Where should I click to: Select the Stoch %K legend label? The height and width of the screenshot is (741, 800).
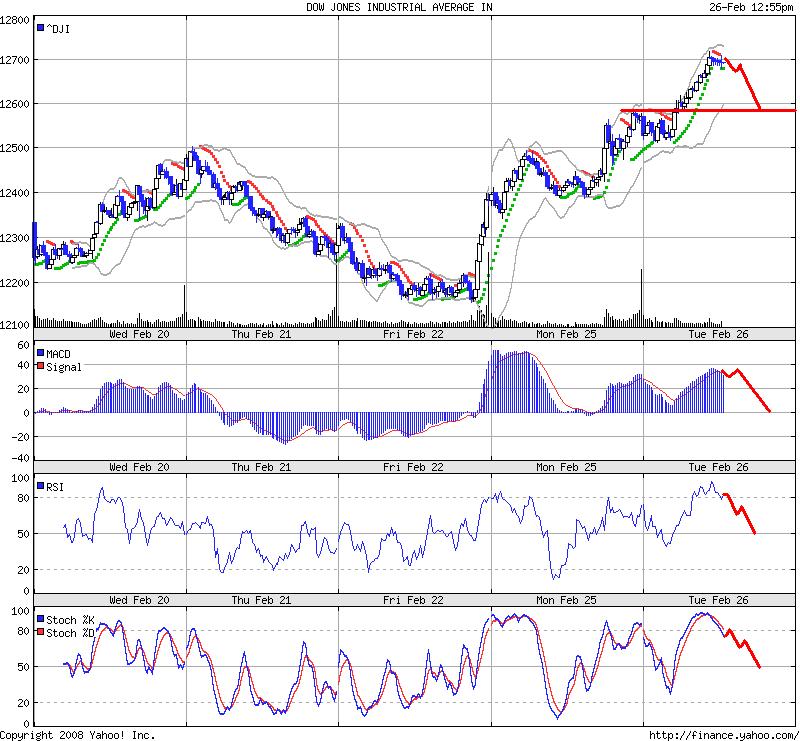tap(70, 620)
